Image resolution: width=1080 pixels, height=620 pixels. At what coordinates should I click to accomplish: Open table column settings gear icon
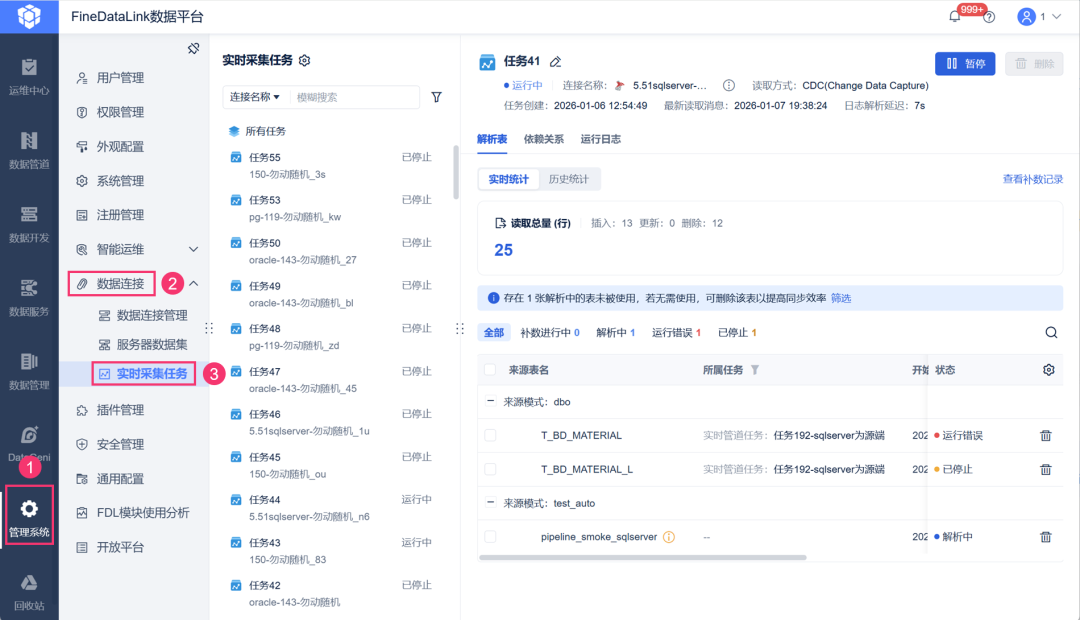pyautogui.click(x=1048, y=370)
